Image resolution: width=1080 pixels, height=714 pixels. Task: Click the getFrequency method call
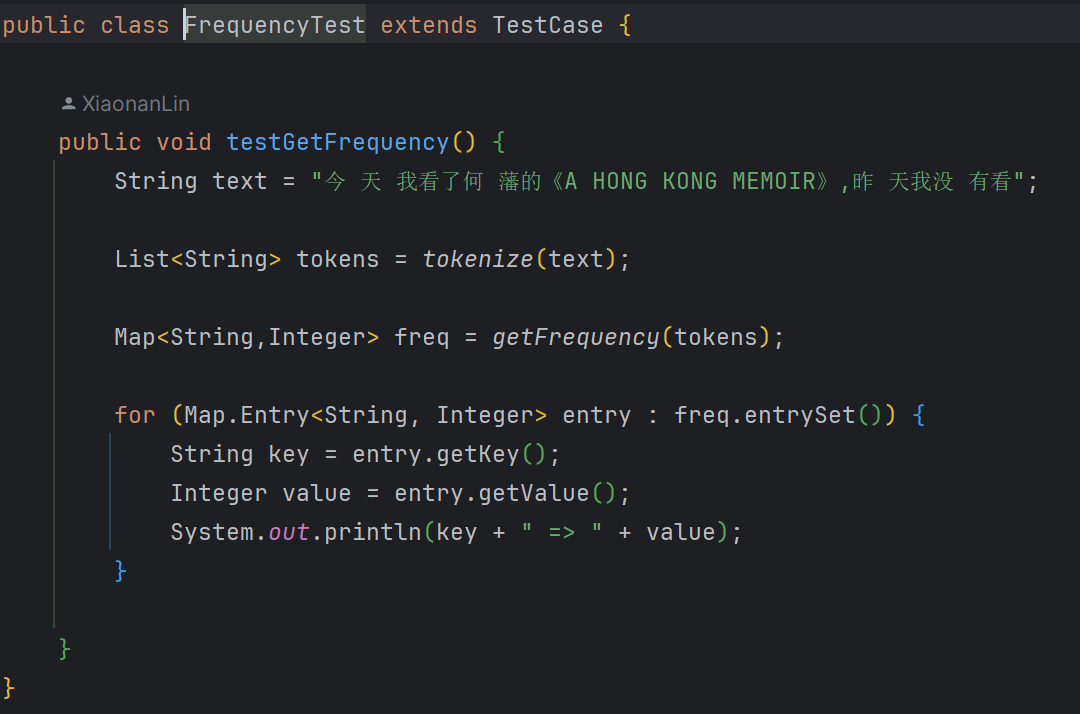pyautogui.click(x=575, y=337)
